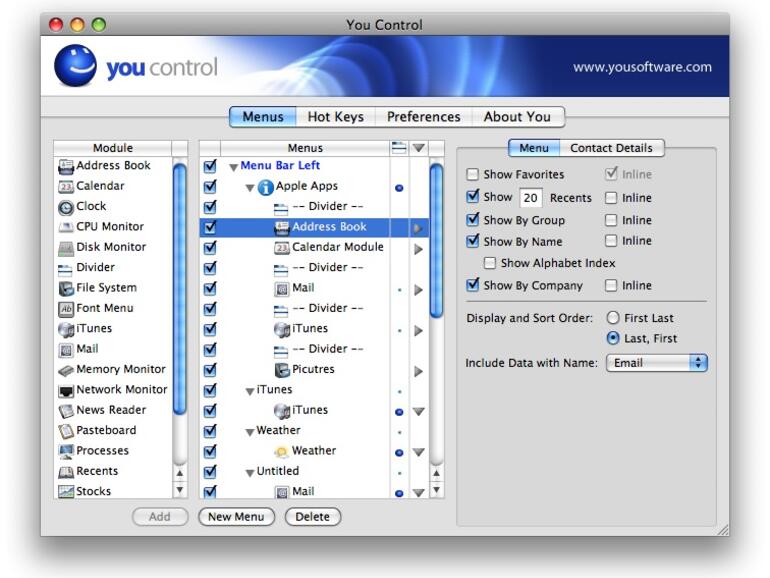Switch to Contact Details tab

[x=611, y=148]
